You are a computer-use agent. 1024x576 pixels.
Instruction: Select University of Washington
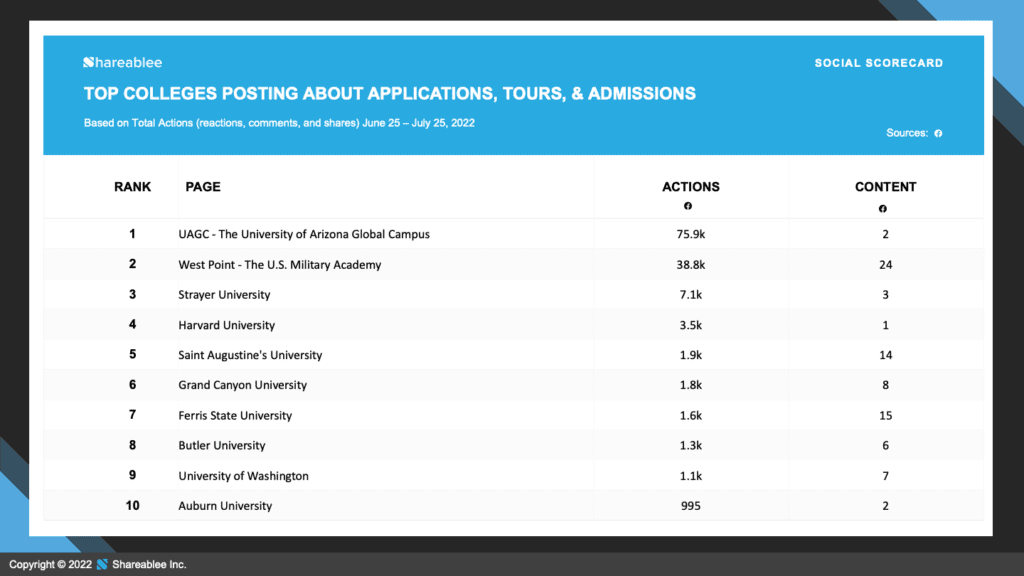click(244, 475)
